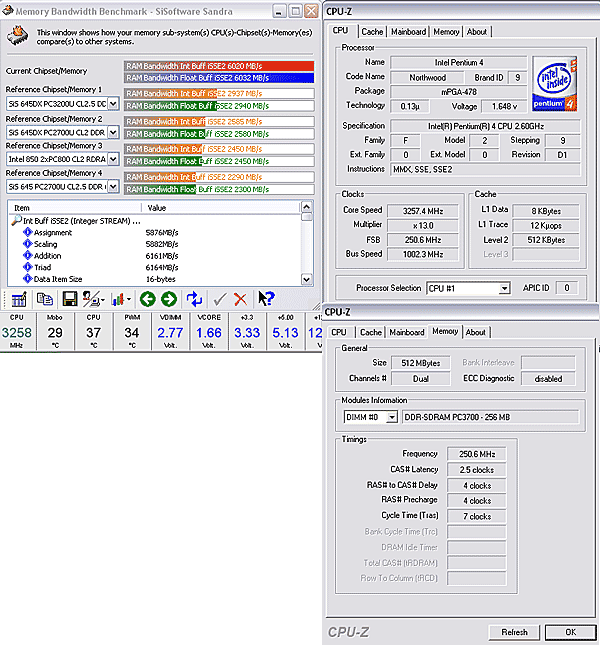Click the diamond icon next to Triad

pyautogui.click(x=28, y=267)
